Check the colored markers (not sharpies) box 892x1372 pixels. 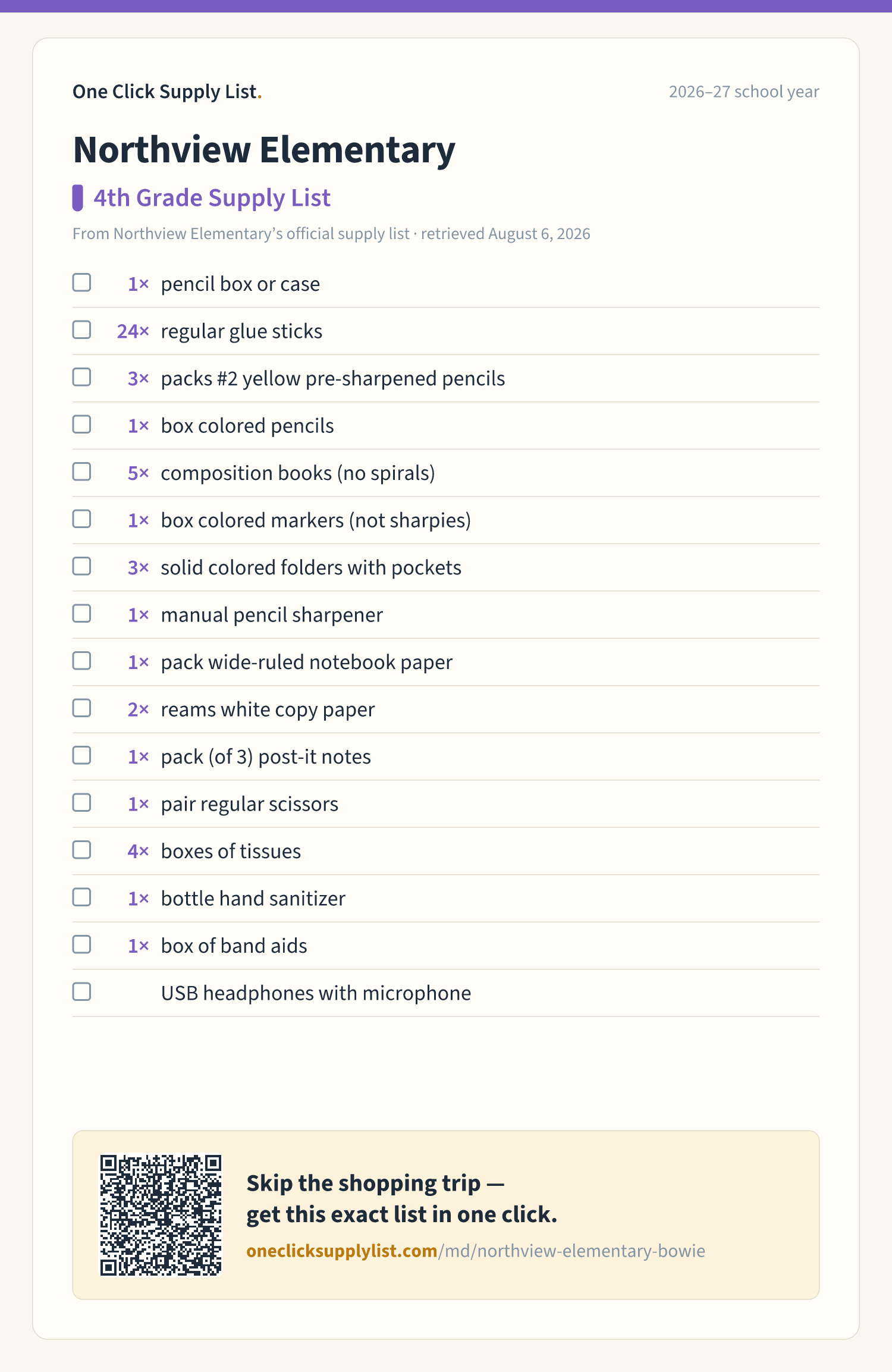coord(81,519)
